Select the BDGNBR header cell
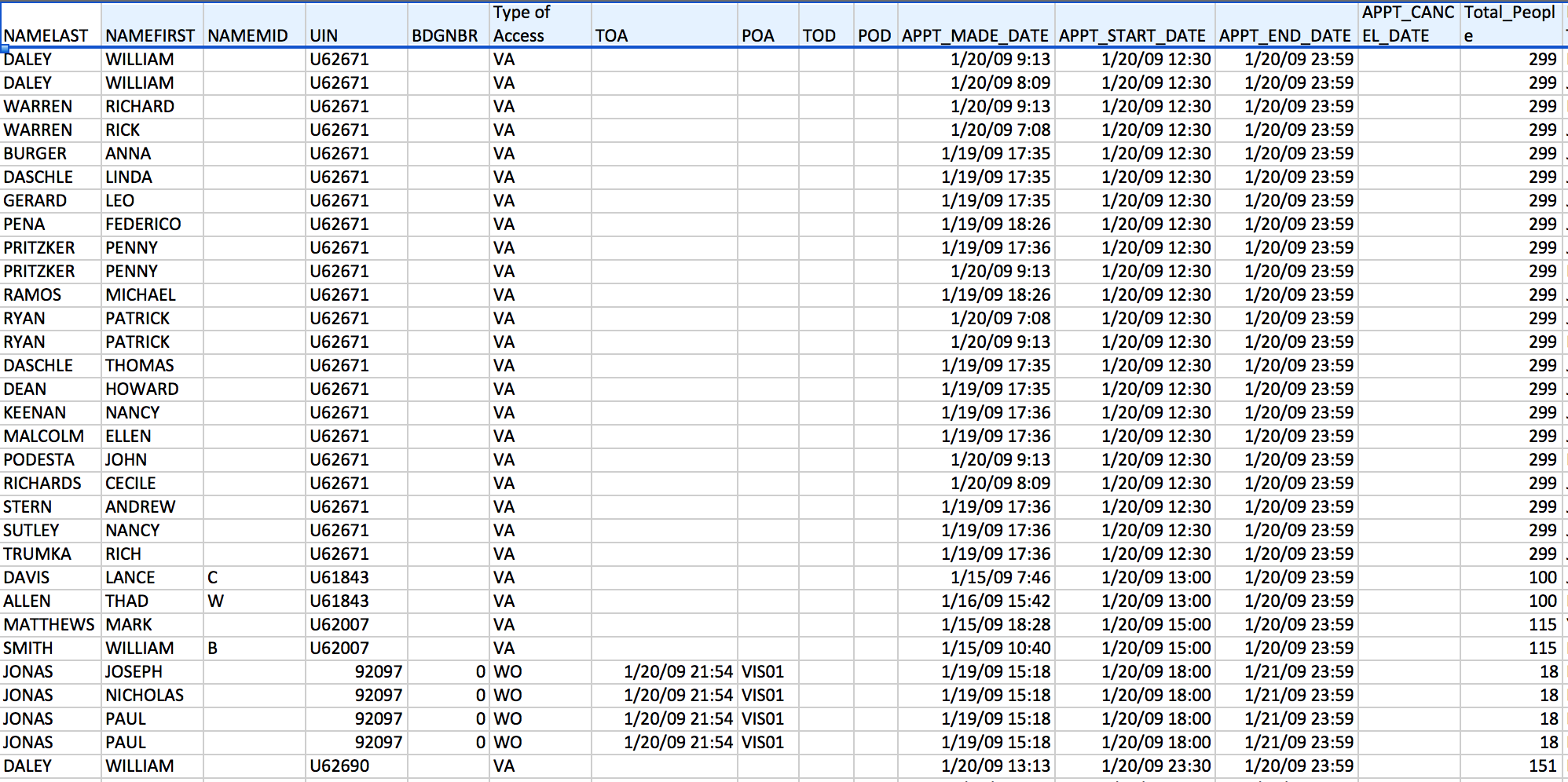The height and width of the screenshot is (782, 1568). (x=449, y=24)
